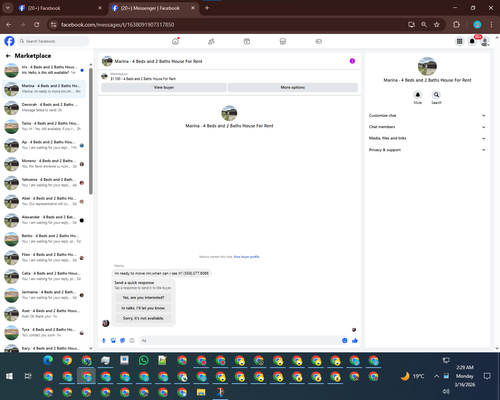Expand the Chat members section
Viewport: 500px width, 400px height.
pyautogui.click(x=427, y=127)
